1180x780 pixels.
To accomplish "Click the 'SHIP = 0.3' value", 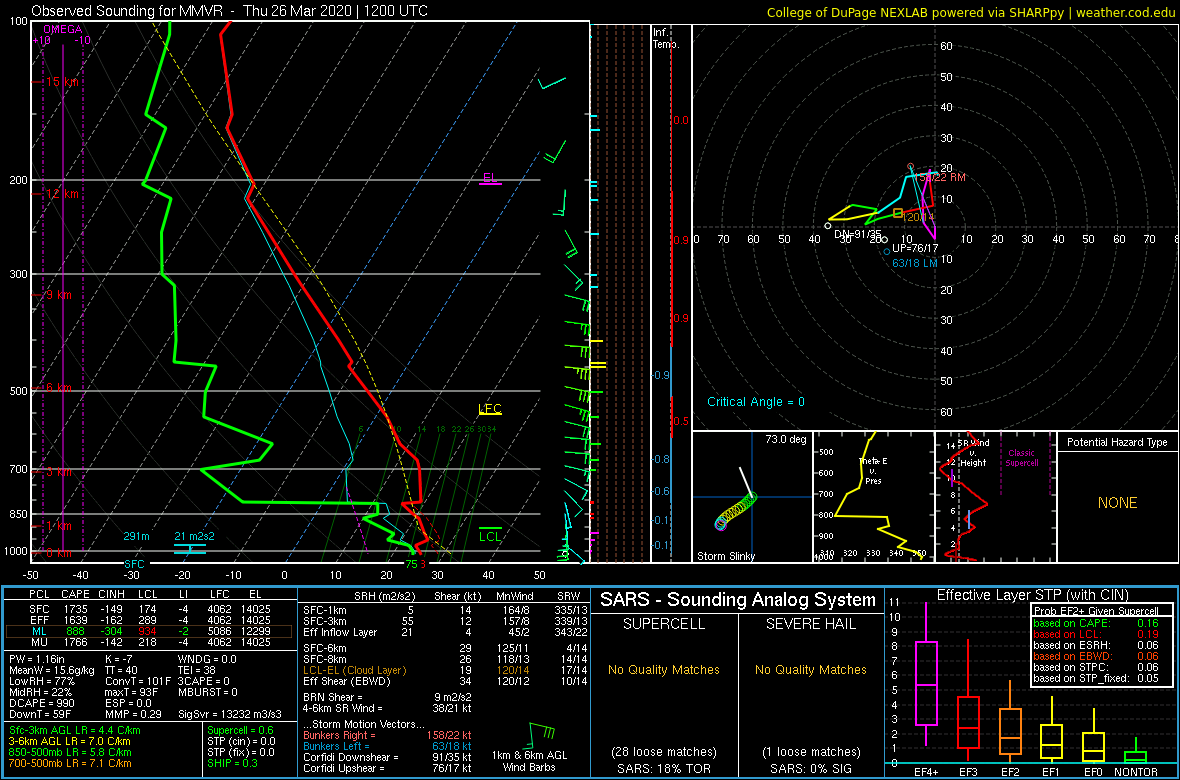I will (x=232, y=763).
